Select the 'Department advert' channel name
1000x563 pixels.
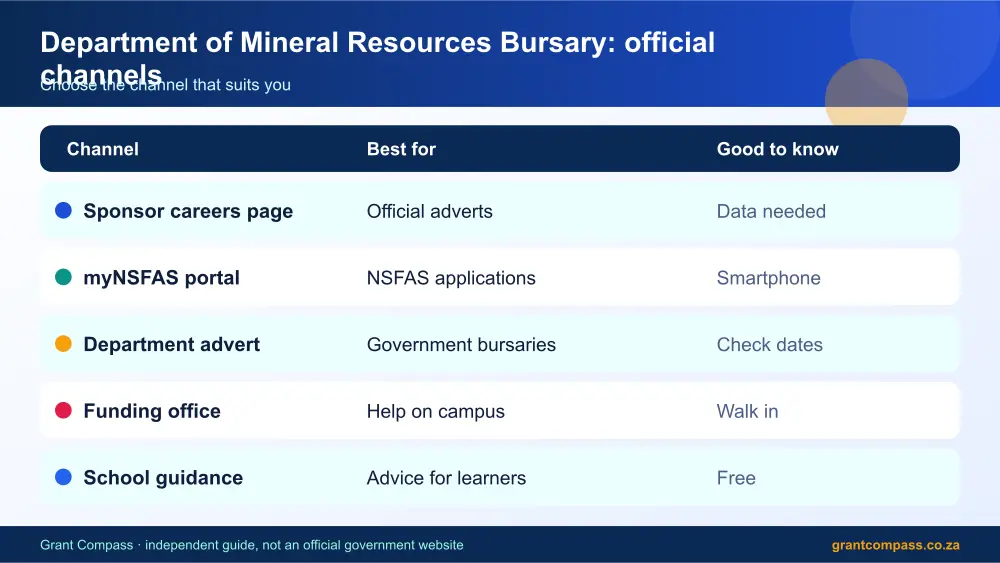pyautogui.click(x=172, y=344)
